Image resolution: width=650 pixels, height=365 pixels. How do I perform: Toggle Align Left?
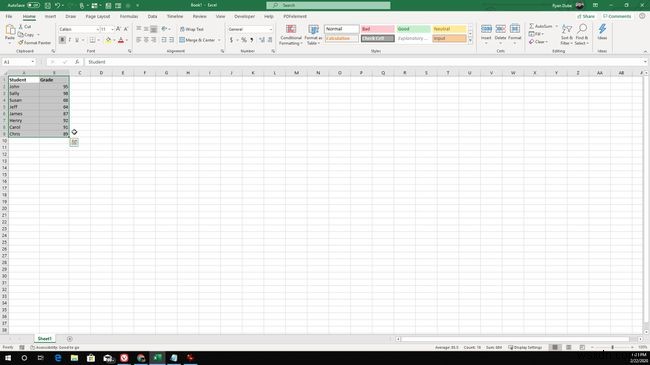[x=139, y=40]
